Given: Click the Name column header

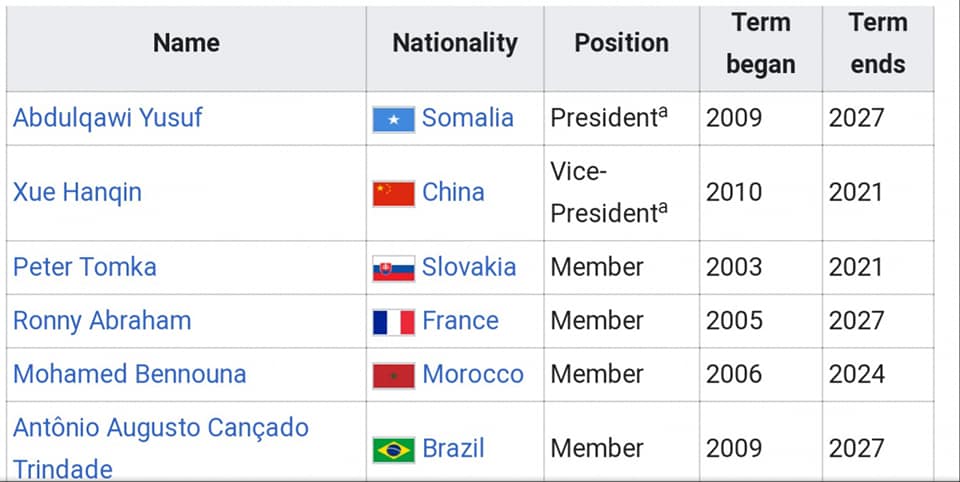Looking at the screenshot, I should tap(186, 43).
